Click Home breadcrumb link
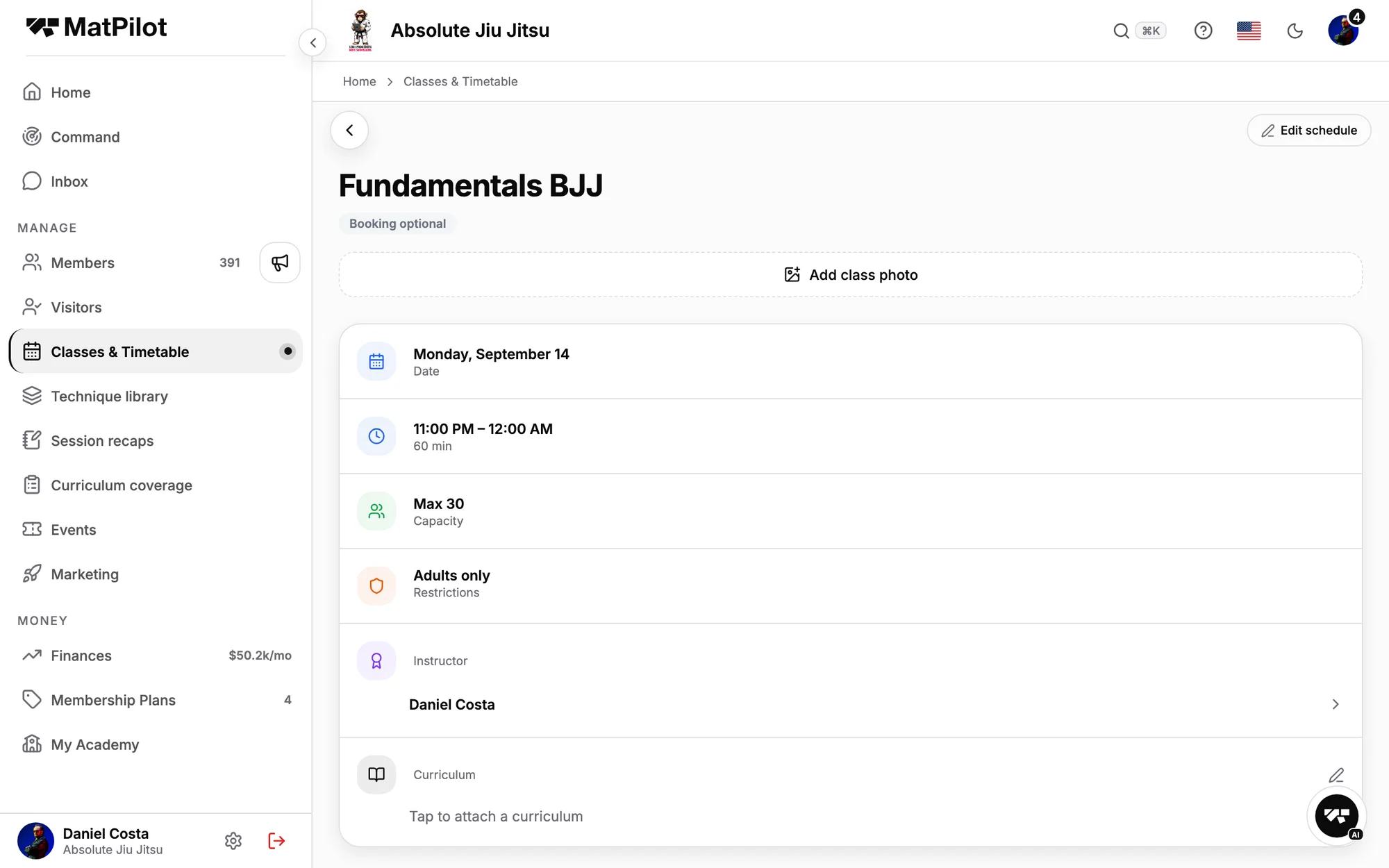Viewport: 1389px width, 868px height. click(x=359, y=81)
